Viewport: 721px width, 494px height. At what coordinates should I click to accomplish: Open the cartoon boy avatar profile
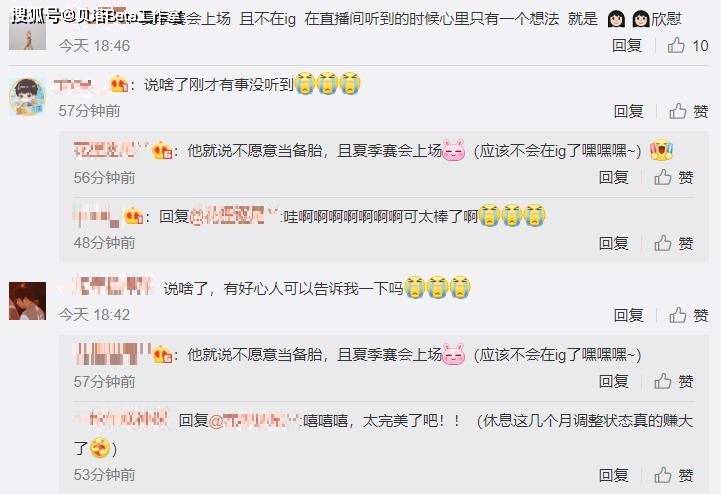[x=27, y=97]
